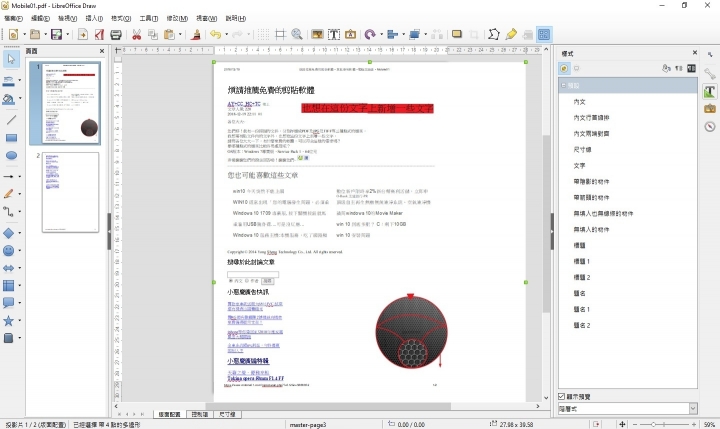The width and height of the screenshot is (720, 429).
Task: Click the Undo arrow icon
Action: (x=215, y=34)
